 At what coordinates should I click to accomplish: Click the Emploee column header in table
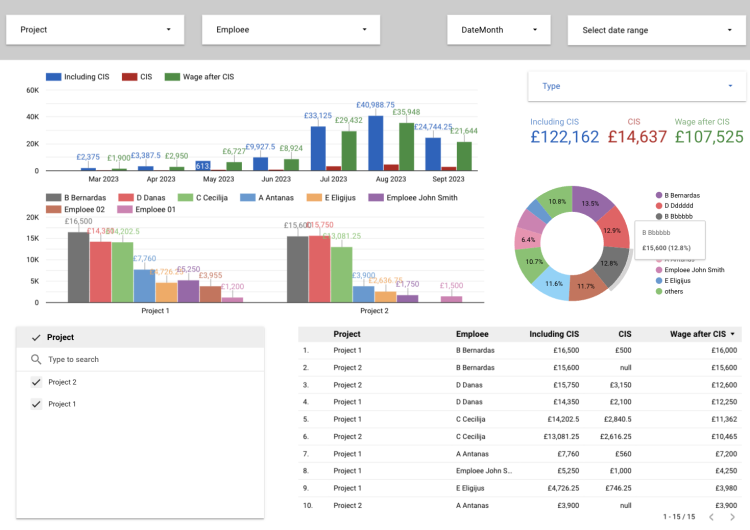click(x=472, y=334)
